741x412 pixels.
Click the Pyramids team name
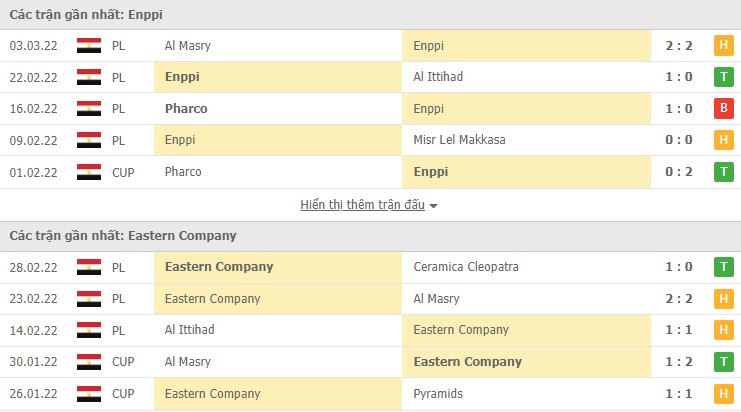437,394
